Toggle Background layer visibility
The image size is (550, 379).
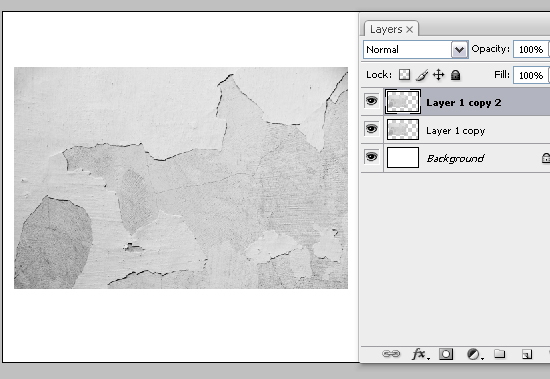[371, 157]
